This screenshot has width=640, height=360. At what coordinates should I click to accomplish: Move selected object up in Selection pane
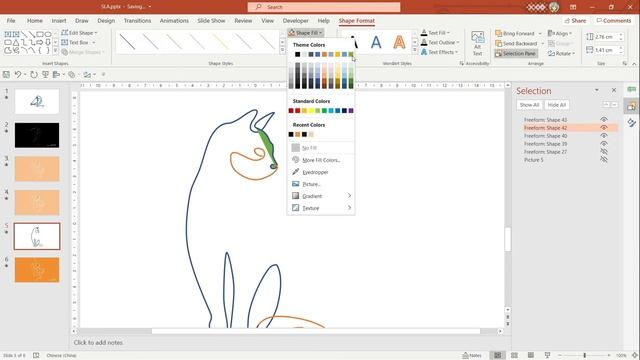click(607, 104)
